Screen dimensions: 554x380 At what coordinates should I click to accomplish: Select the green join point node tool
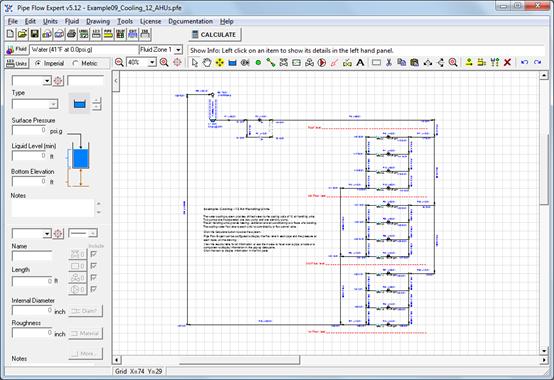click(x=258, y=63)
